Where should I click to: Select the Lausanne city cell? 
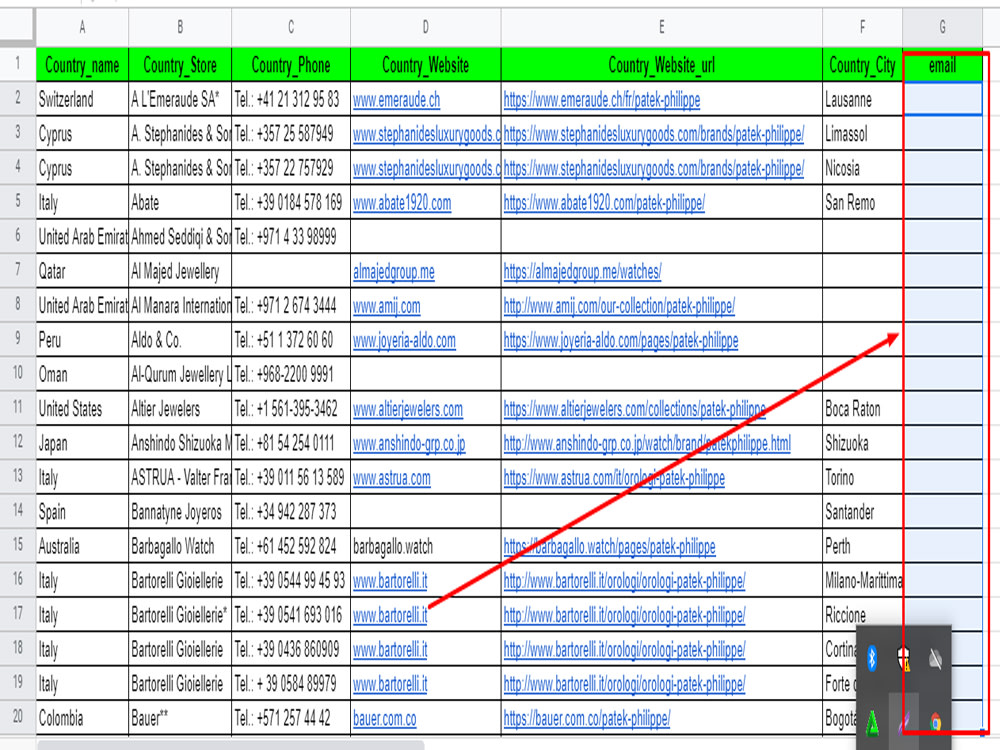click(862, 99)
